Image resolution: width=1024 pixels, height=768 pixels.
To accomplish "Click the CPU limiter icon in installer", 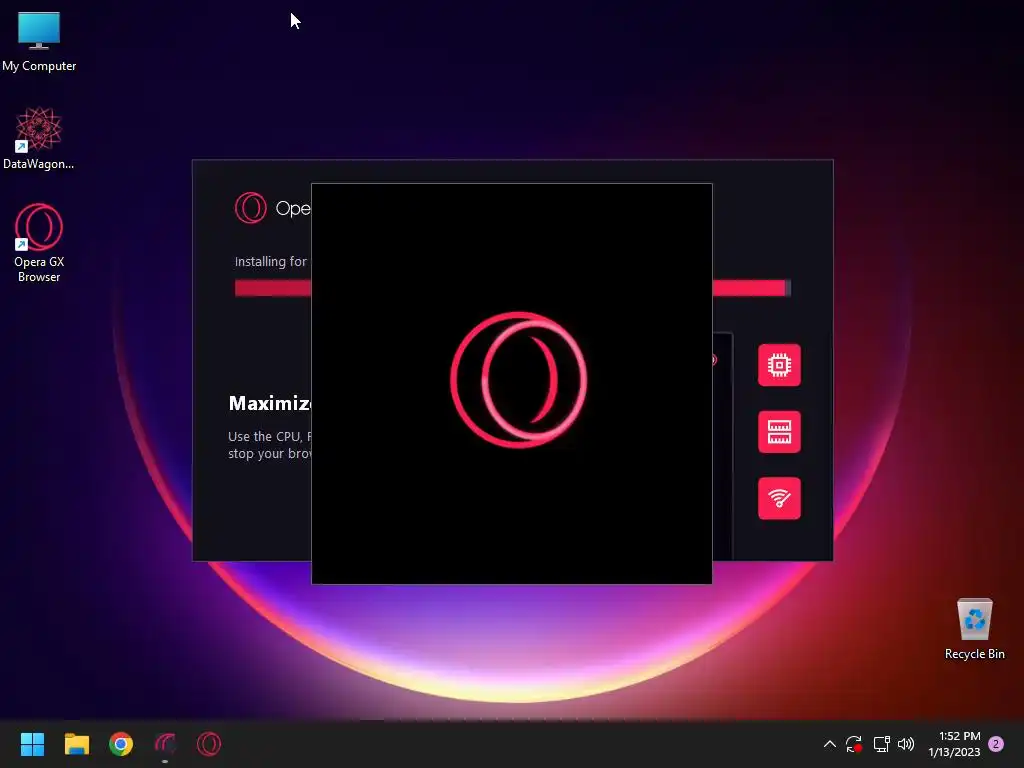I will point(779,365).
